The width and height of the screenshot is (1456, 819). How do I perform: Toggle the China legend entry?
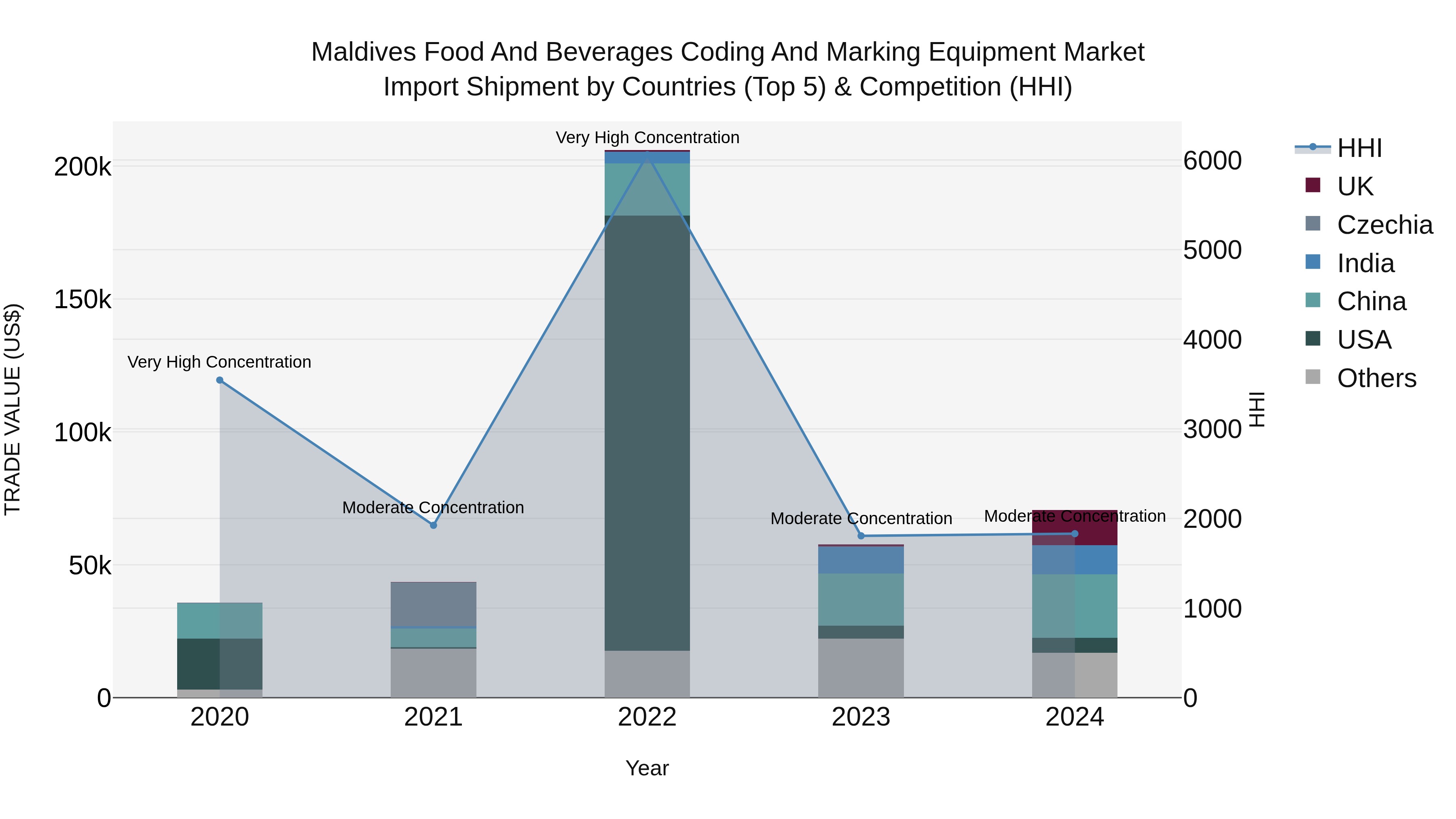point(1355,301)
